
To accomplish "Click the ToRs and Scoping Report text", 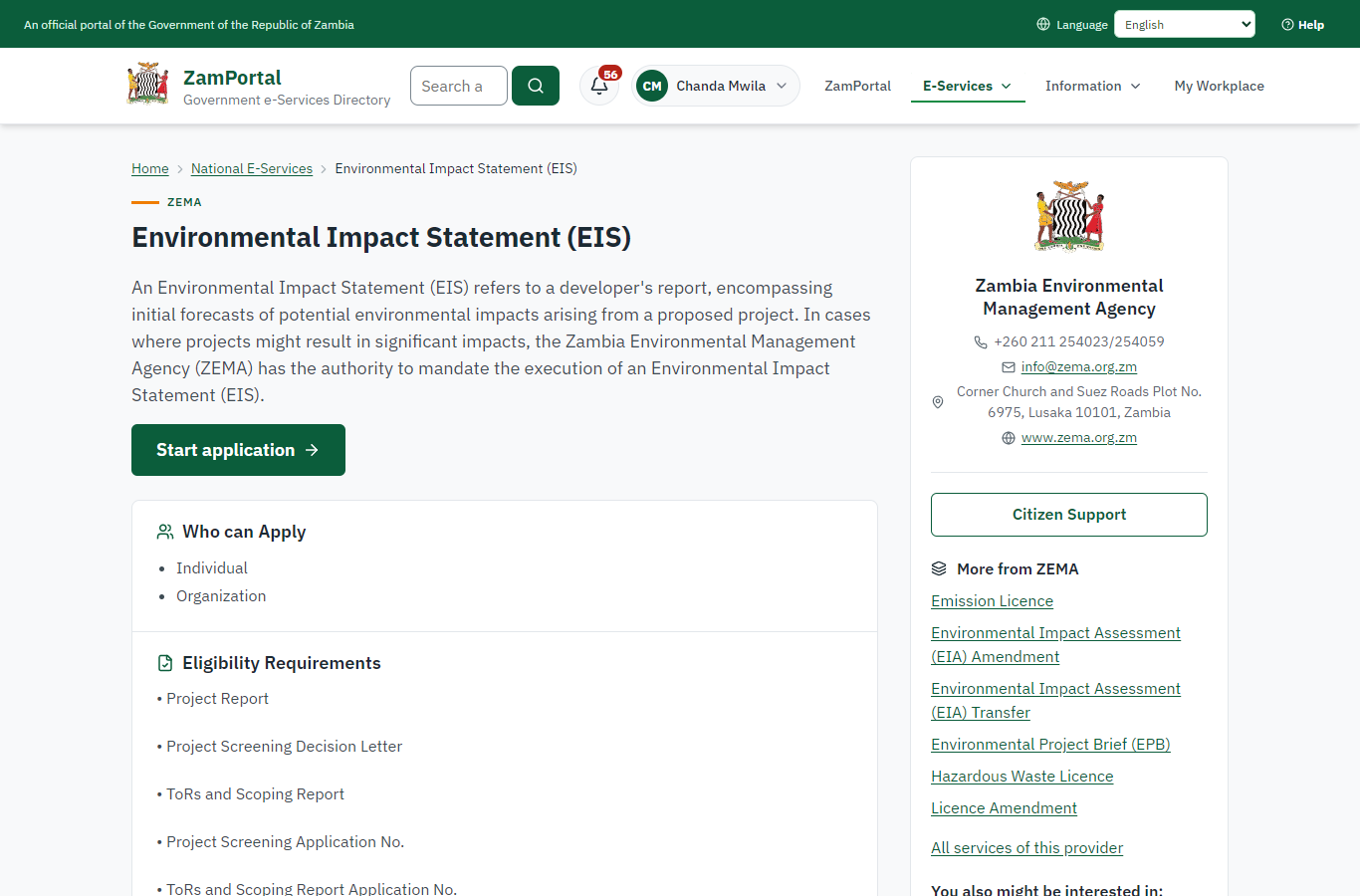I will [256, 794].
